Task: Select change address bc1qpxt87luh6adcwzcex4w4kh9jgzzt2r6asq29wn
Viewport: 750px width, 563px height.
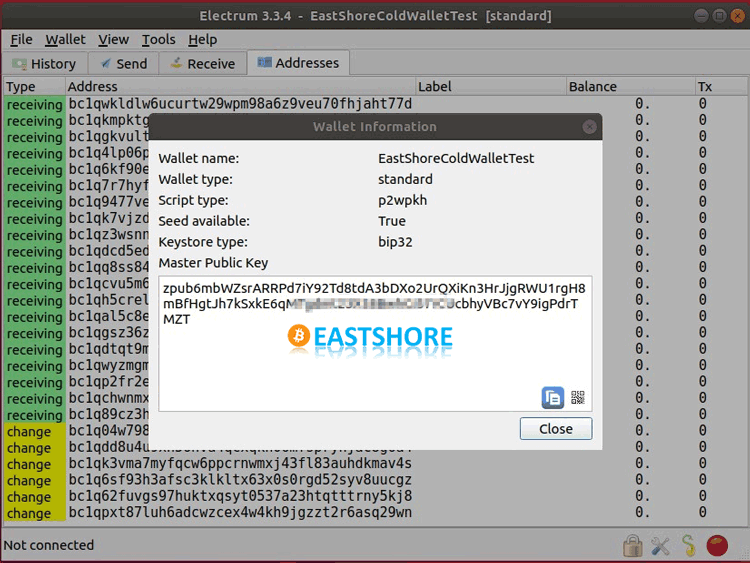Action: pyautogui.click(x=240, y=513)
